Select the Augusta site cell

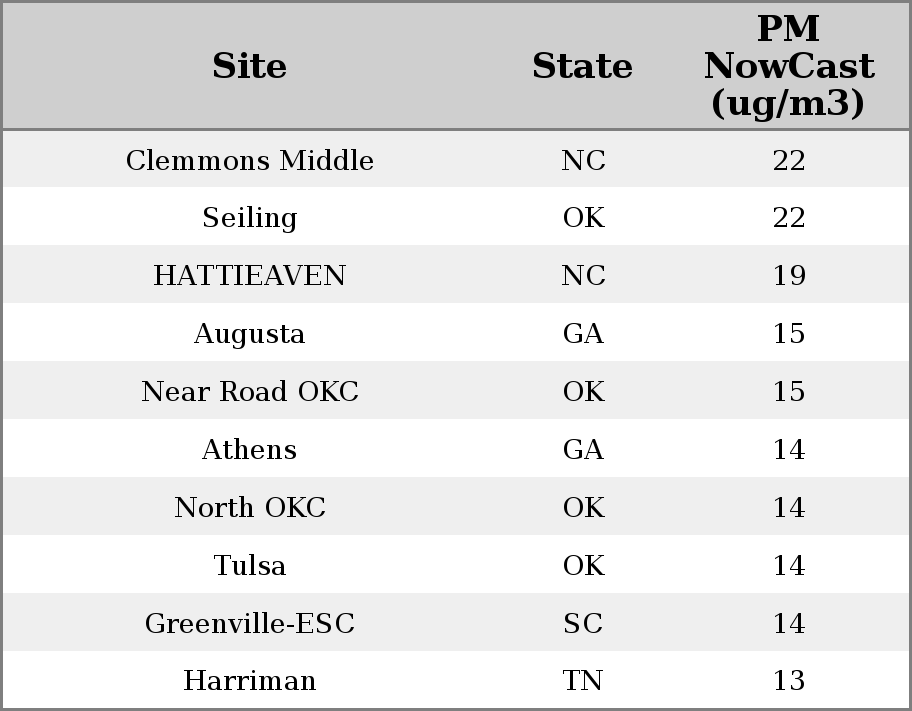coord(250,334)
